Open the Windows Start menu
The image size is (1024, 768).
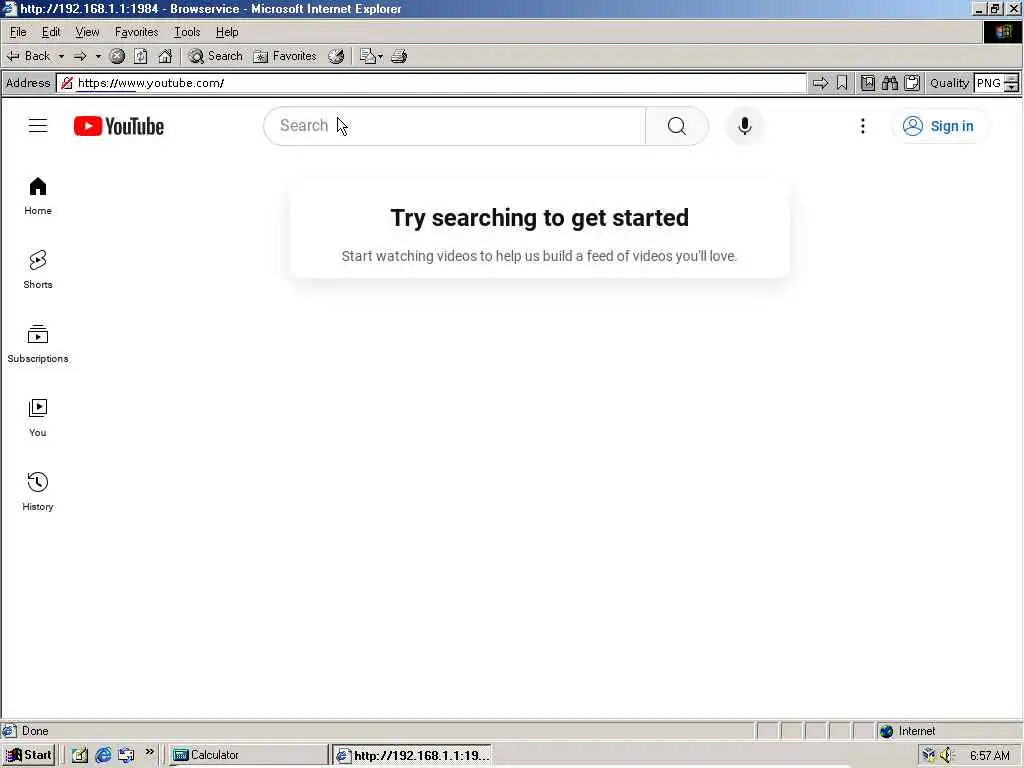(29, 755)
